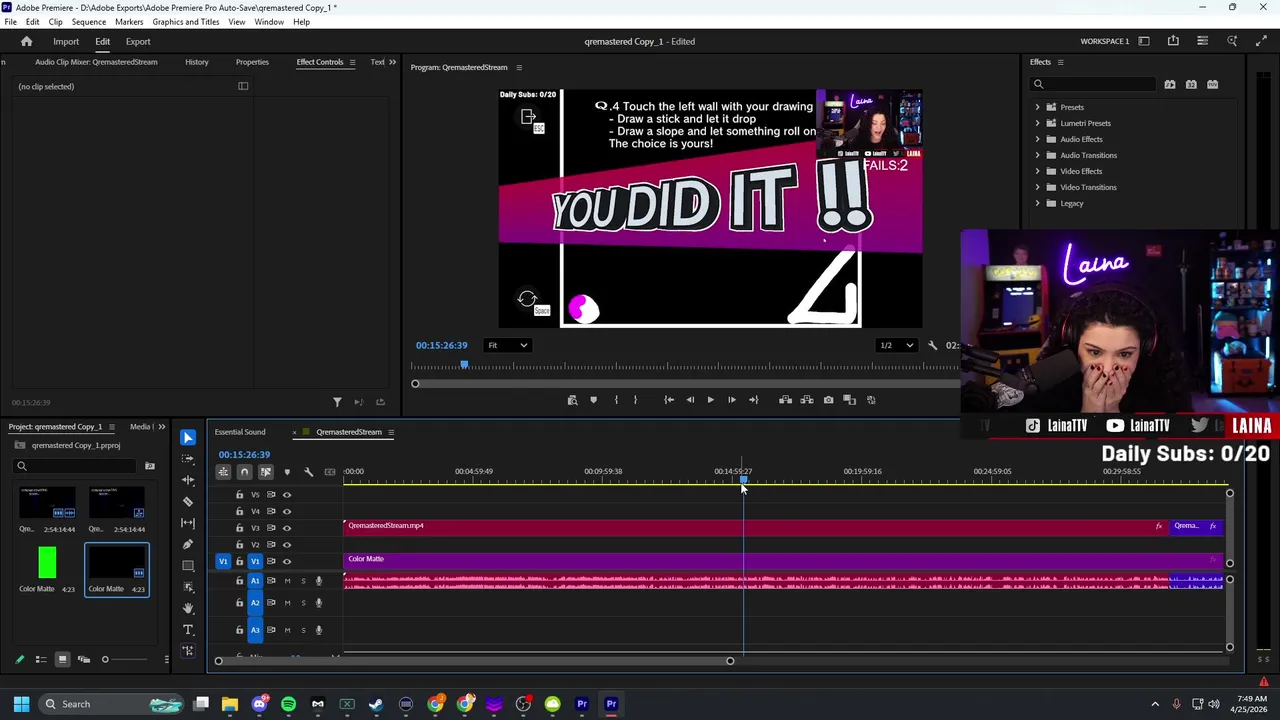Toggle Snap in timeline magnet button

pyautogui.click(x=244, y=472)
